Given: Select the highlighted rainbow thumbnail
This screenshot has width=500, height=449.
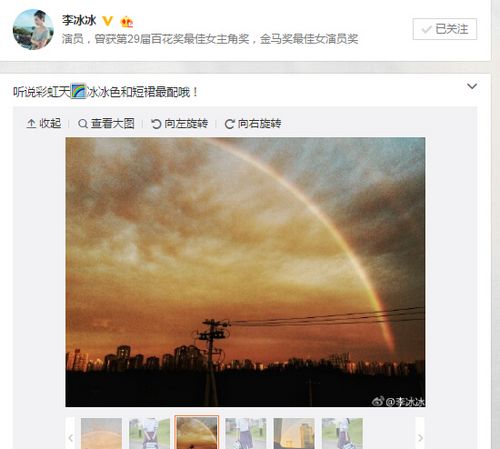Looking at the screenshot, I should [197, 433].
